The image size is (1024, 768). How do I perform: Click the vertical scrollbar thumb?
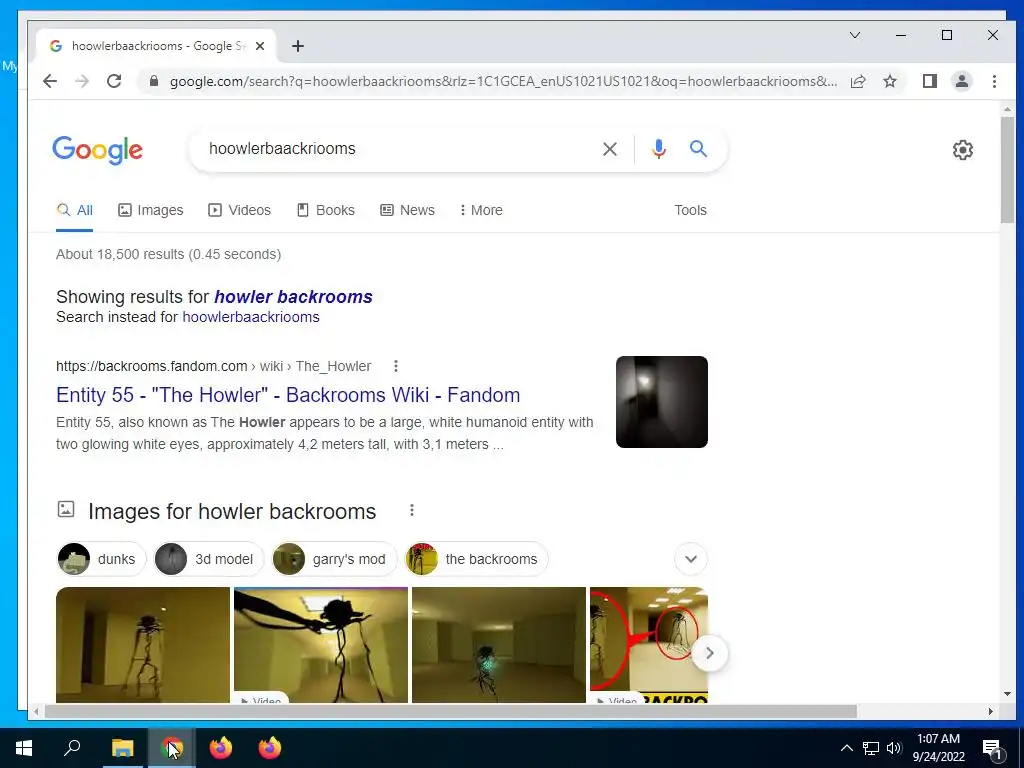click(x=1006, y=170)
